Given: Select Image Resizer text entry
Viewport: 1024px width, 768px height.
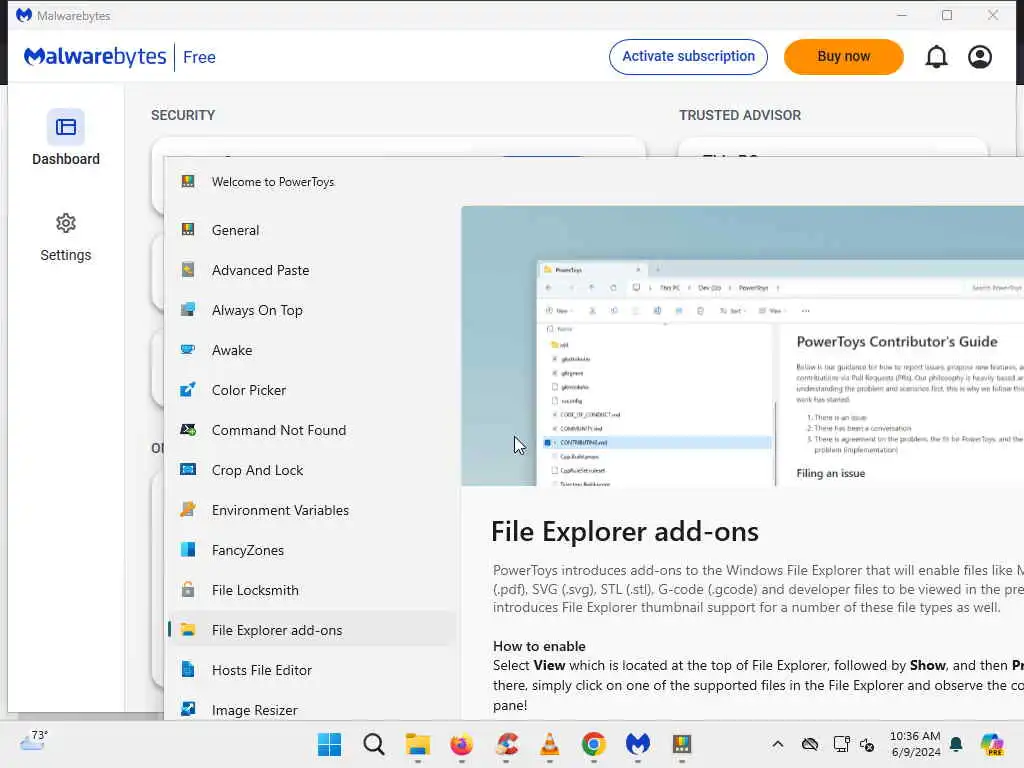Looking at the screenshot, I should (x=255, y=710).
